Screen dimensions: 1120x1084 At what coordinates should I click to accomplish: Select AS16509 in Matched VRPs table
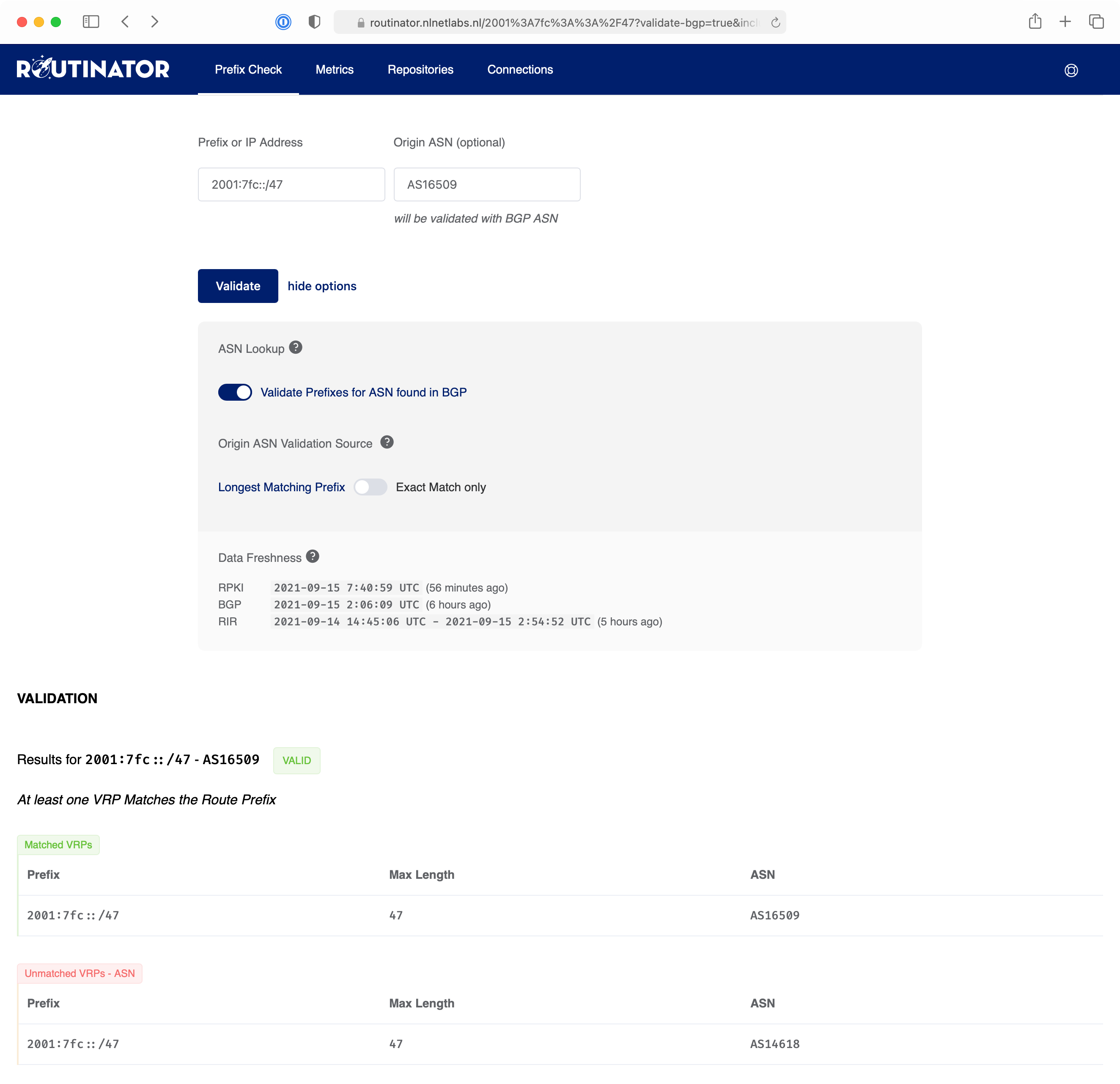pyautogui.click(x=775, y=915)
